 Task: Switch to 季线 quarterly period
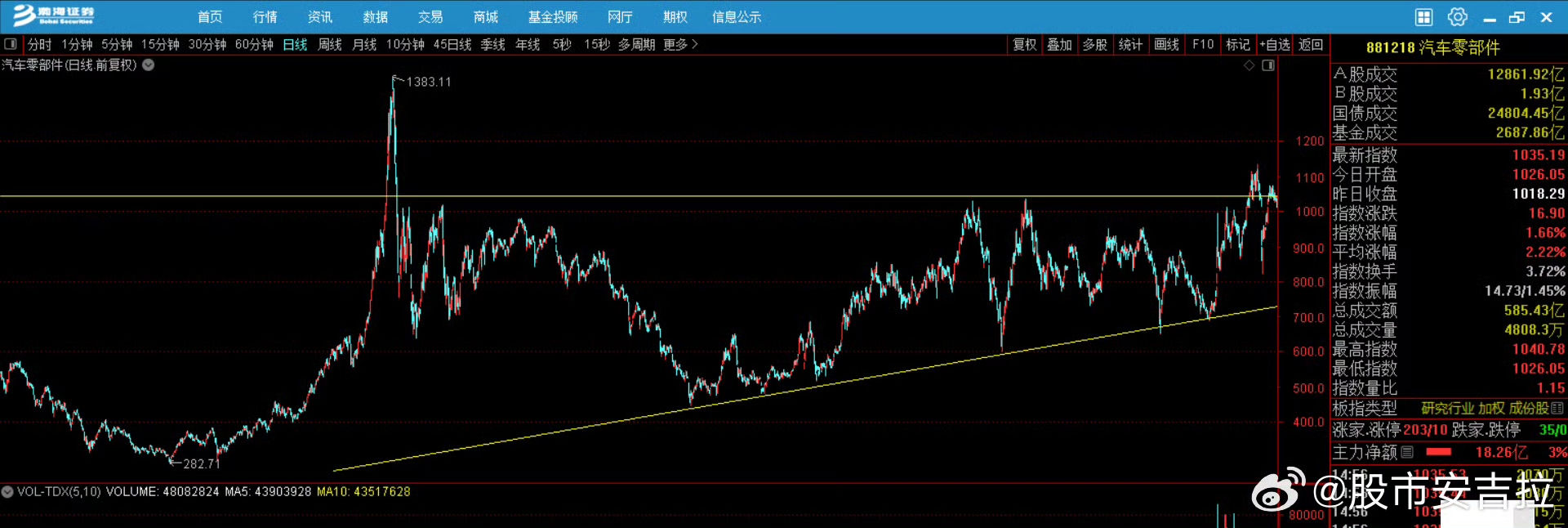tap(492, 44)
